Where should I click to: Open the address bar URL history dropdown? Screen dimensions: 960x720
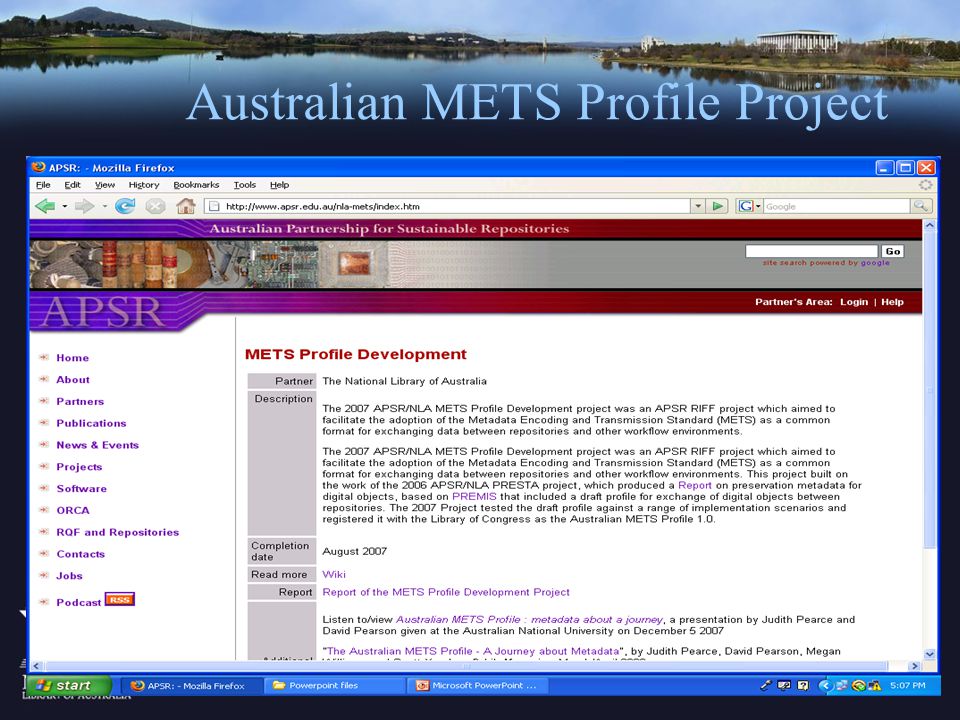tap(698, 206)
